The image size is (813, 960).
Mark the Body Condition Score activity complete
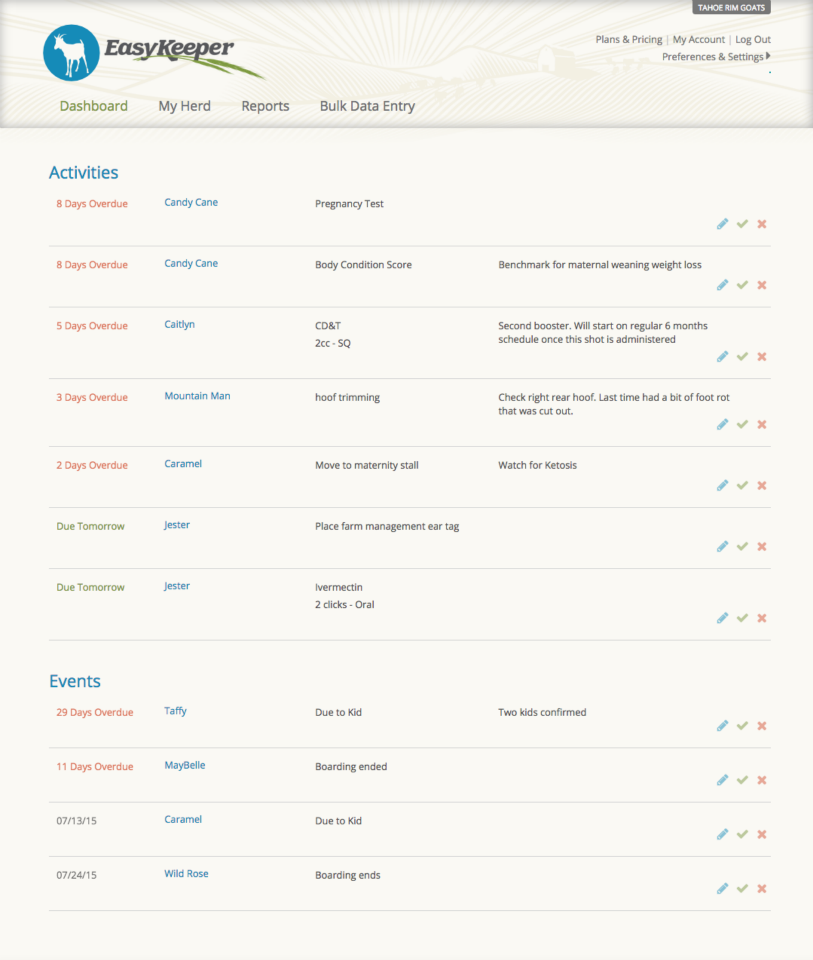[742, 285]
